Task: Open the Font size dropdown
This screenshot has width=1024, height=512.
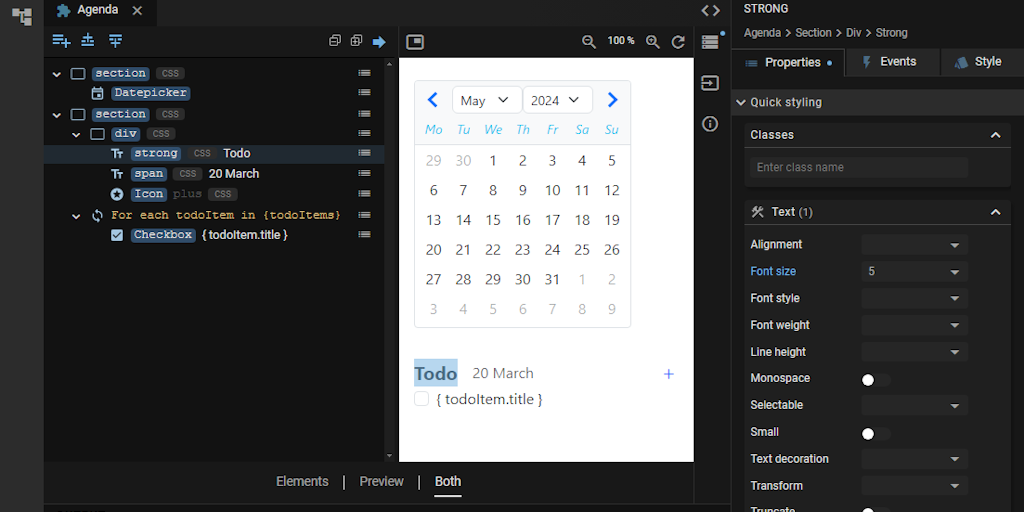Action: pos(914,272)
